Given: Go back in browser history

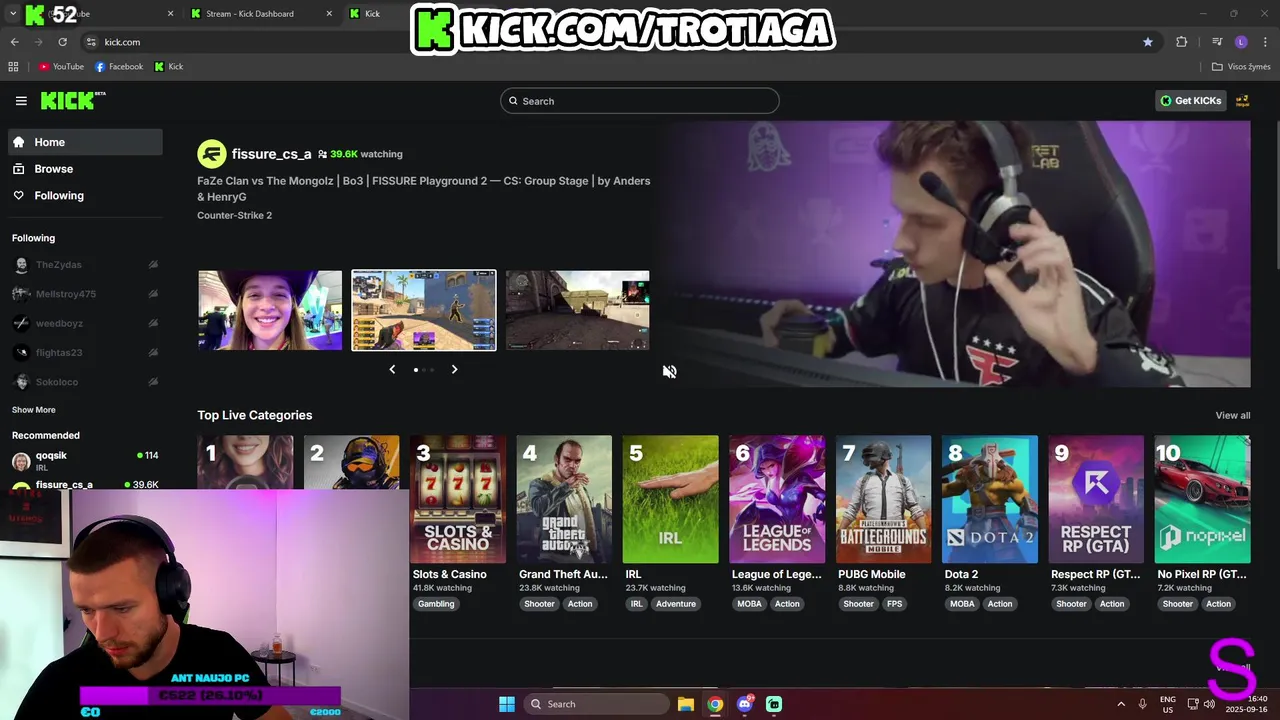Looking at the screenshot, I should pos(14,42).
